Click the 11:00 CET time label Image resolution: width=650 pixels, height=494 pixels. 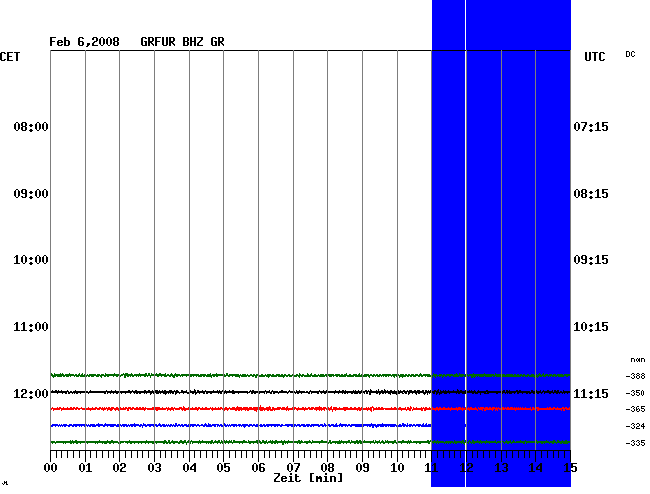(x=31, y=327)
